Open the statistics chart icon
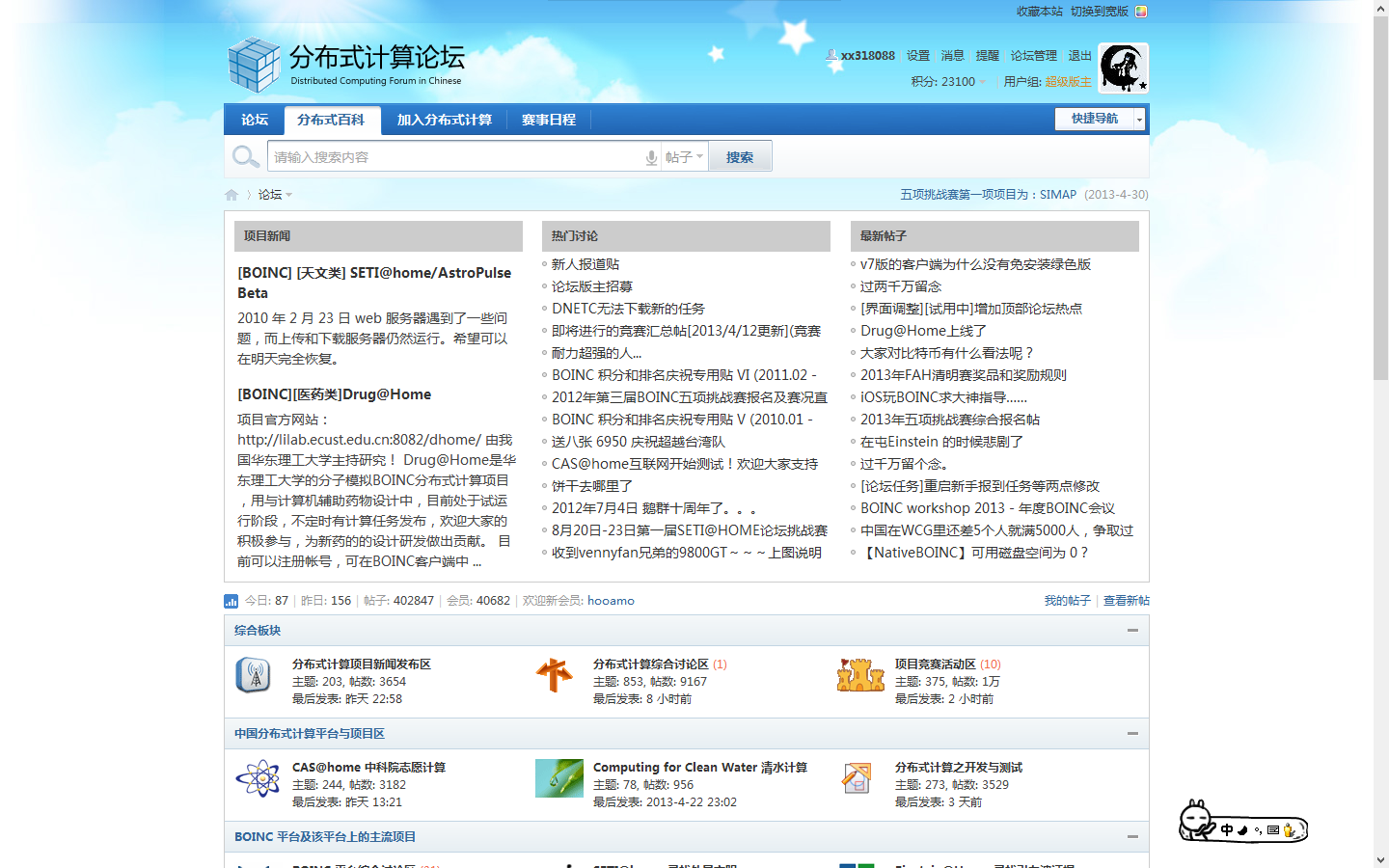The width and height of the screenshot is (1389, 868). click(231, 601)
